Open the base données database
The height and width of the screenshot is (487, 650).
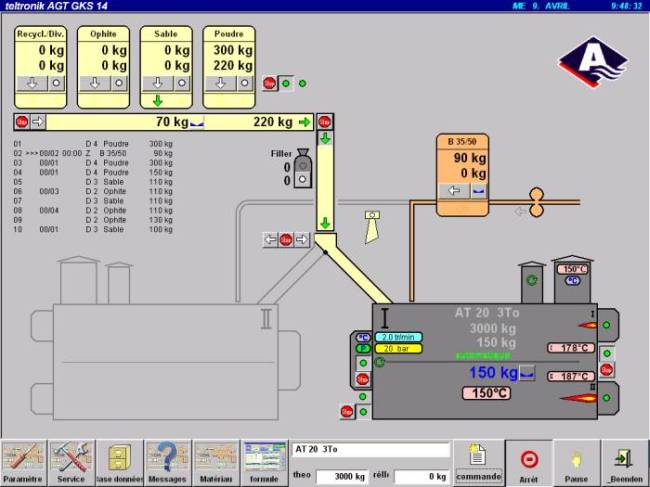tap(120, 461)
